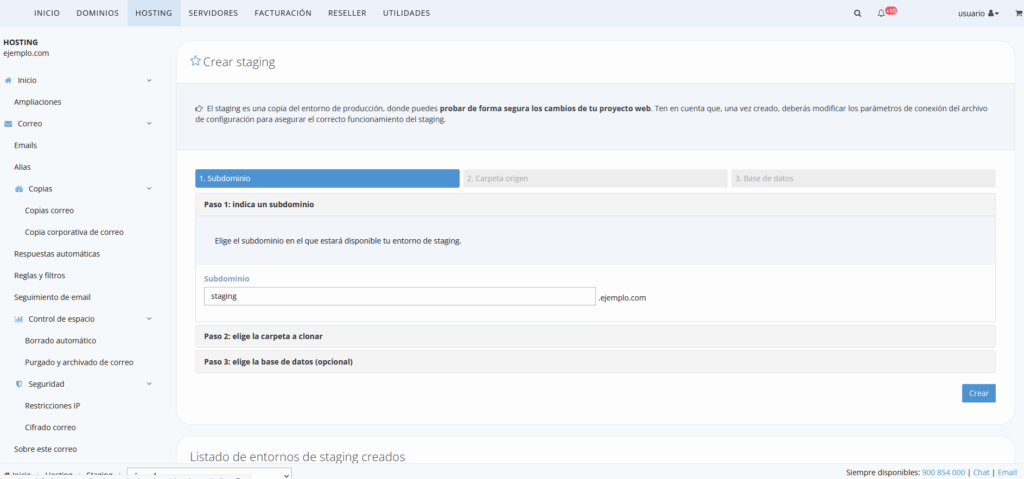Click the Inicio home icon in sidebar
This screenshot has width=1024, height=479.
tap(8, 80)
